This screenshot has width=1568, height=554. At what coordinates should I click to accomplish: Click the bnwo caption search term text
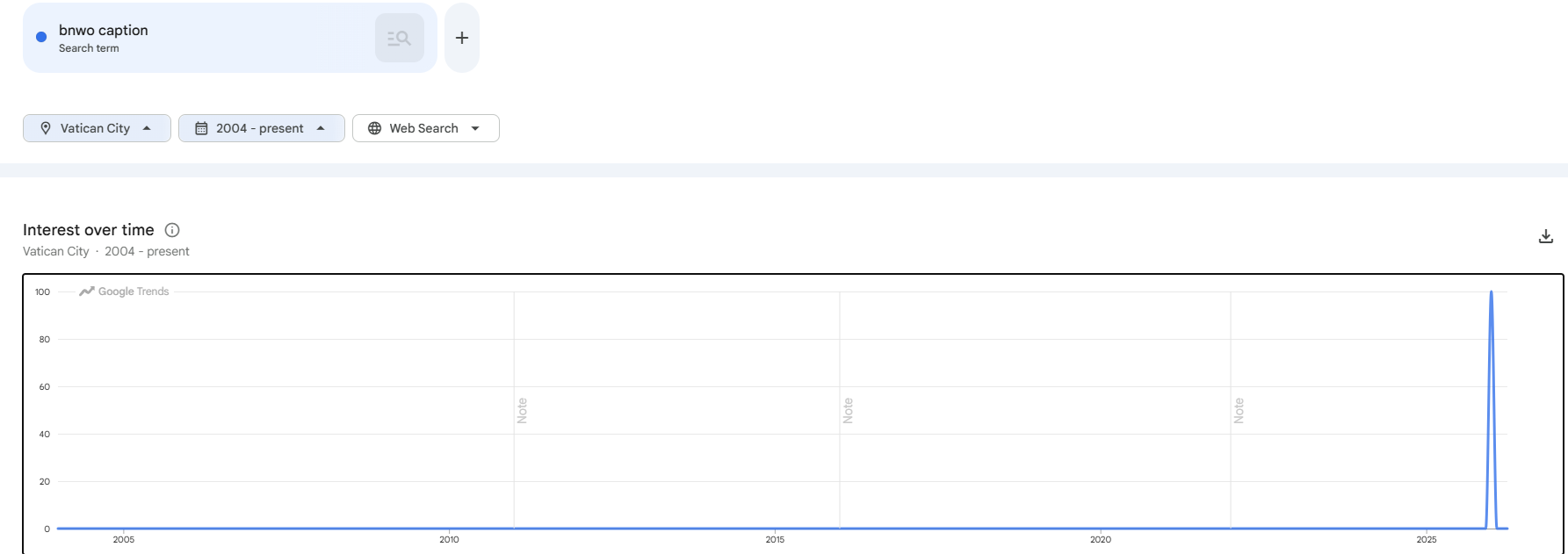coord(104,30)
